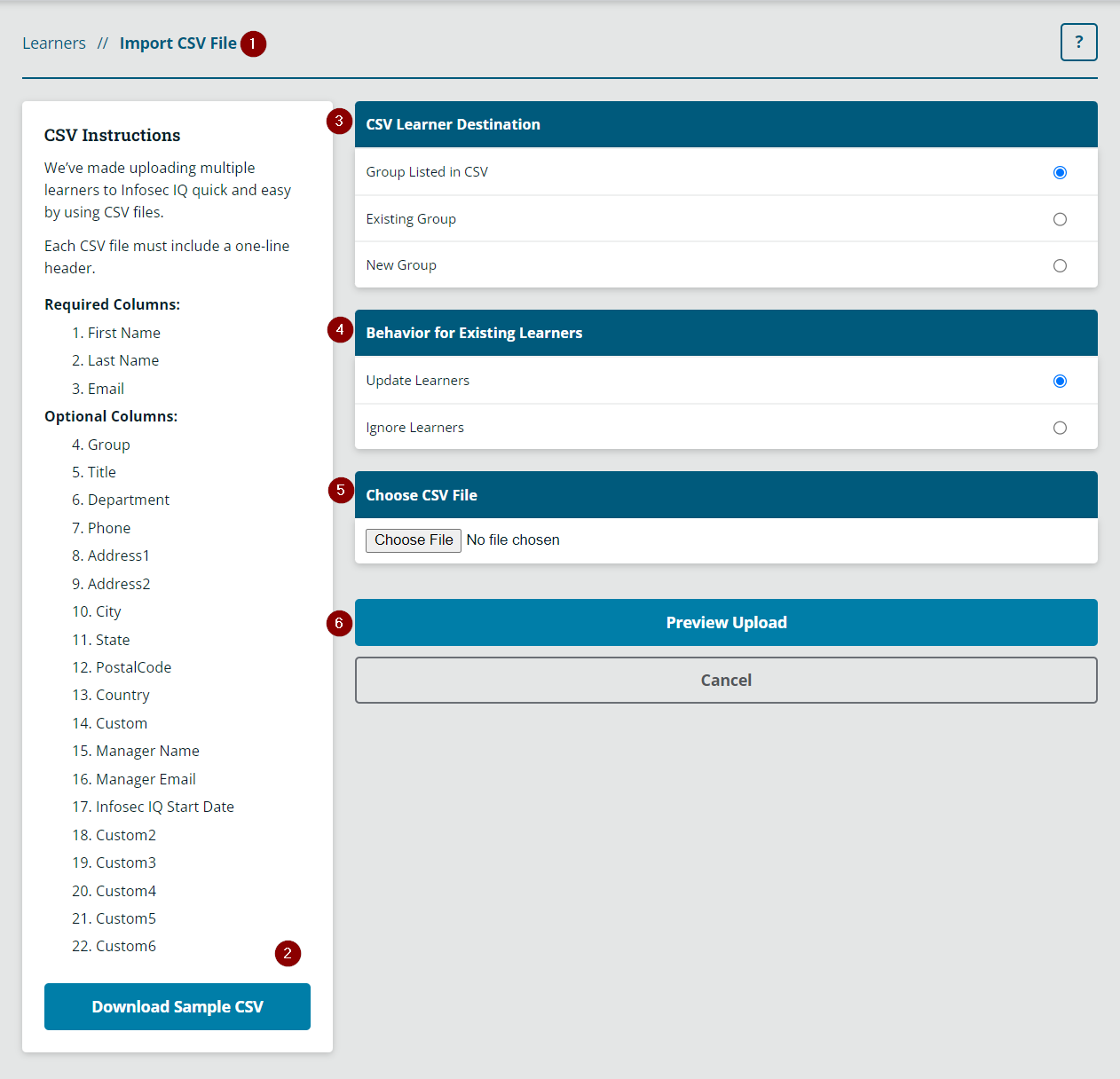Select New Group as learner destination
The height and width of the screenshot is (1079, 1120).
tap(1060, 264)
